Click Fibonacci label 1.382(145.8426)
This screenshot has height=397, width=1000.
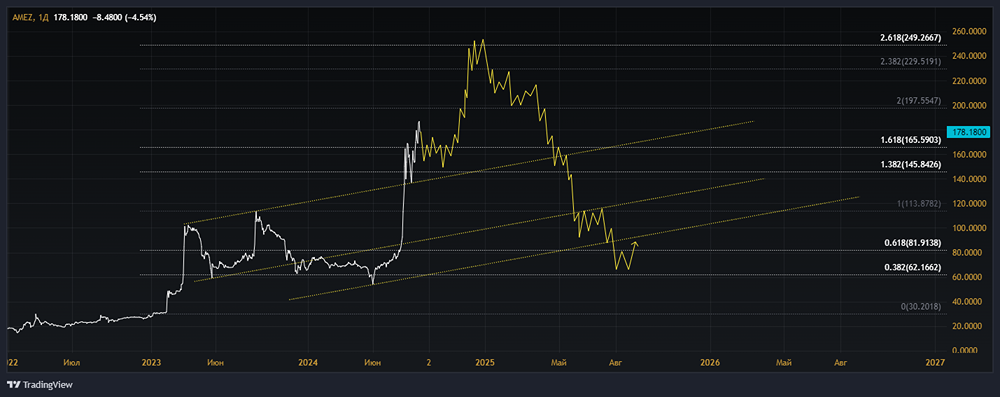(x=910, y=165)
